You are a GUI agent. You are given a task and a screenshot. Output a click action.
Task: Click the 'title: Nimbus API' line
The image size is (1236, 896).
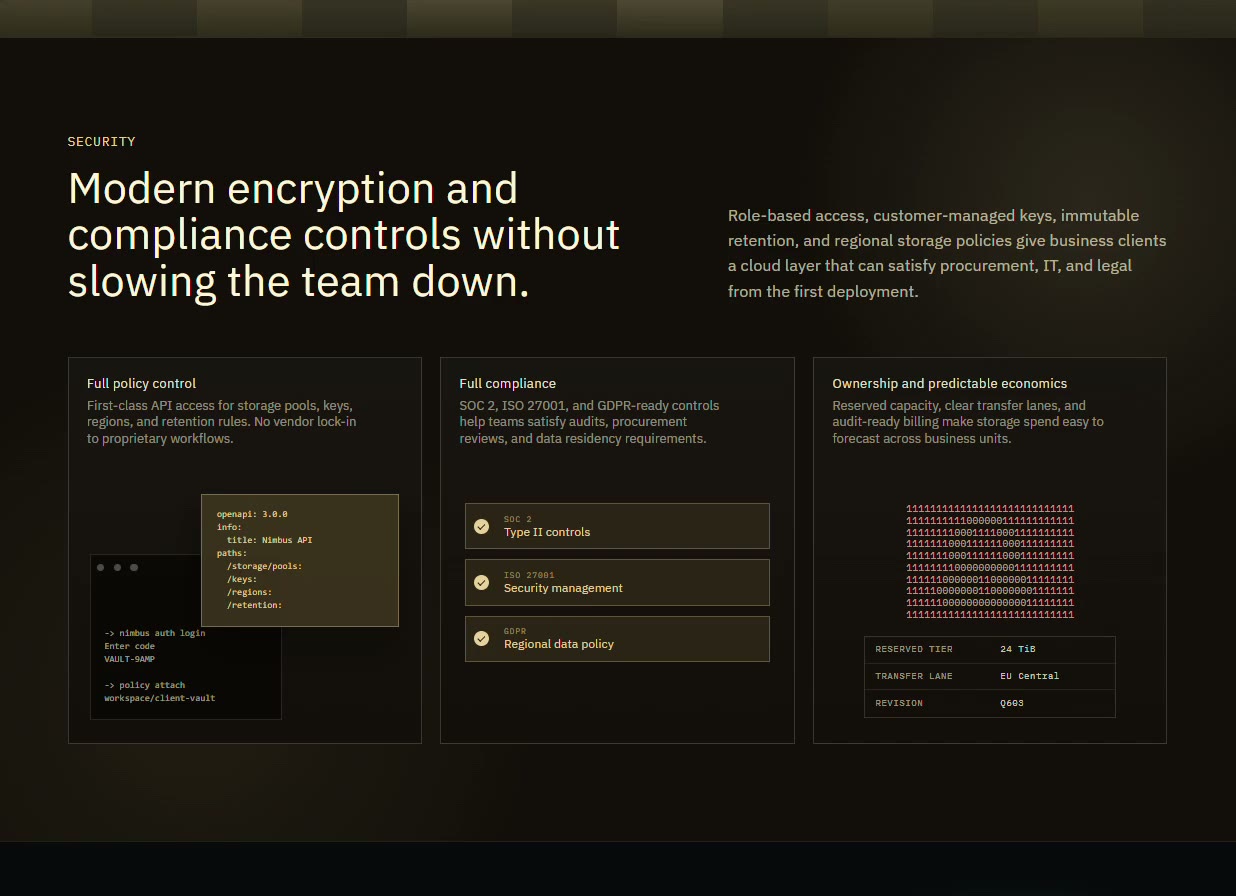(x=269, y=540)
